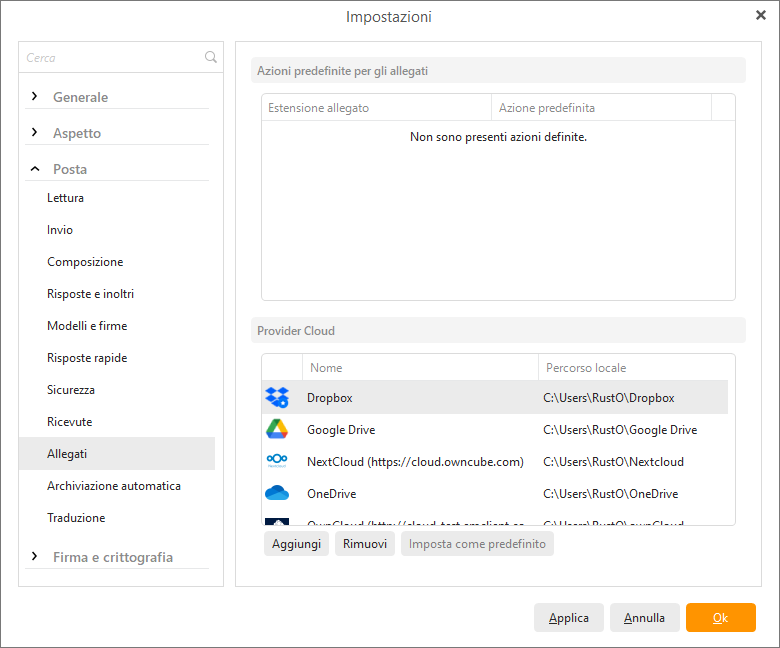Screen dimensions: 780x648
Task: Select the Posta category heading
Action: point(70,169)
